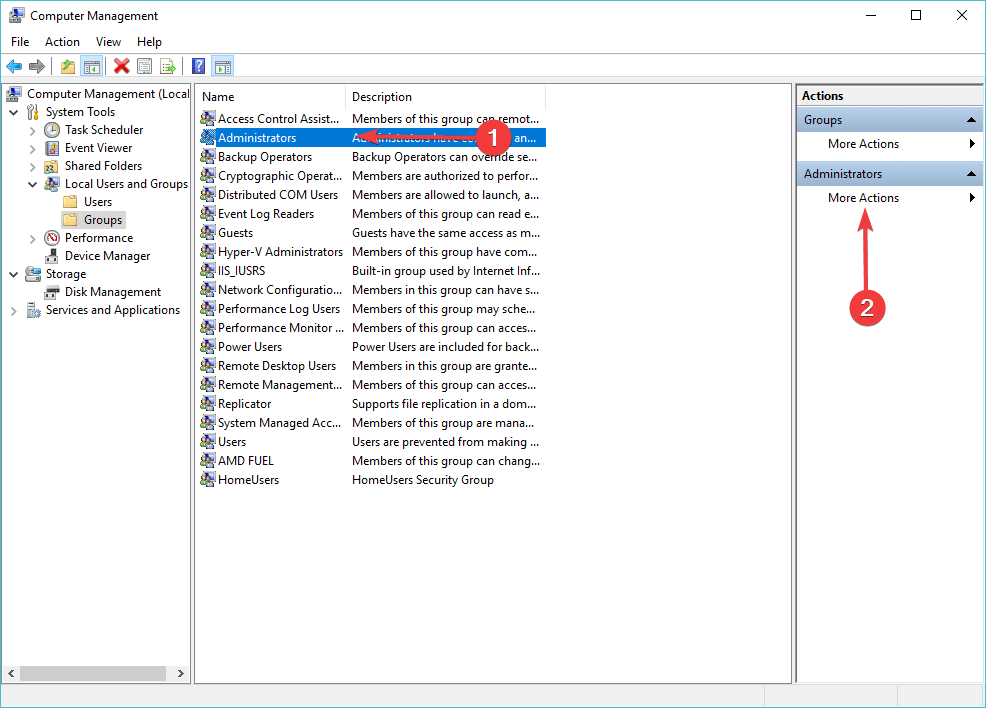The height and width of the screenshot is (708, 986).
Task: Click the Shared Folders tree icon
Action: click(52, 167)
